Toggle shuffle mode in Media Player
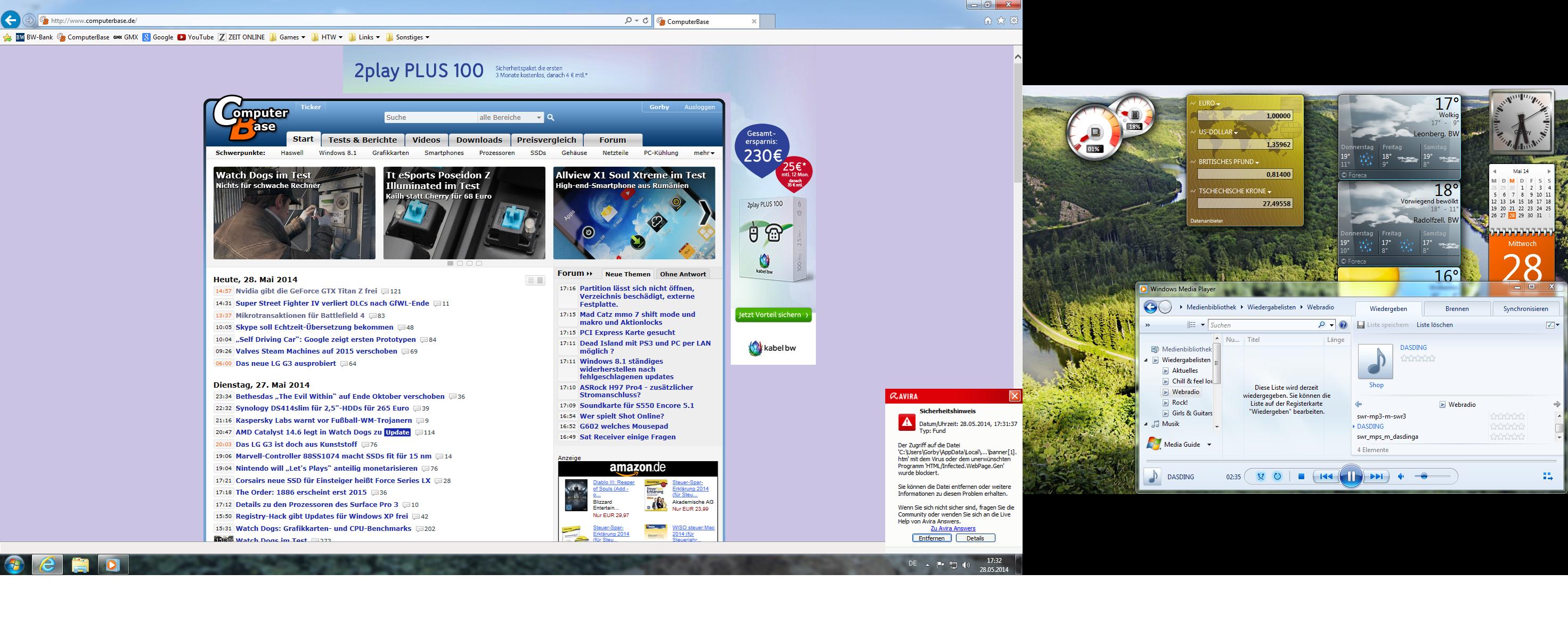The width and height of the screenshot is (1568, 639). pos(1261,477)
